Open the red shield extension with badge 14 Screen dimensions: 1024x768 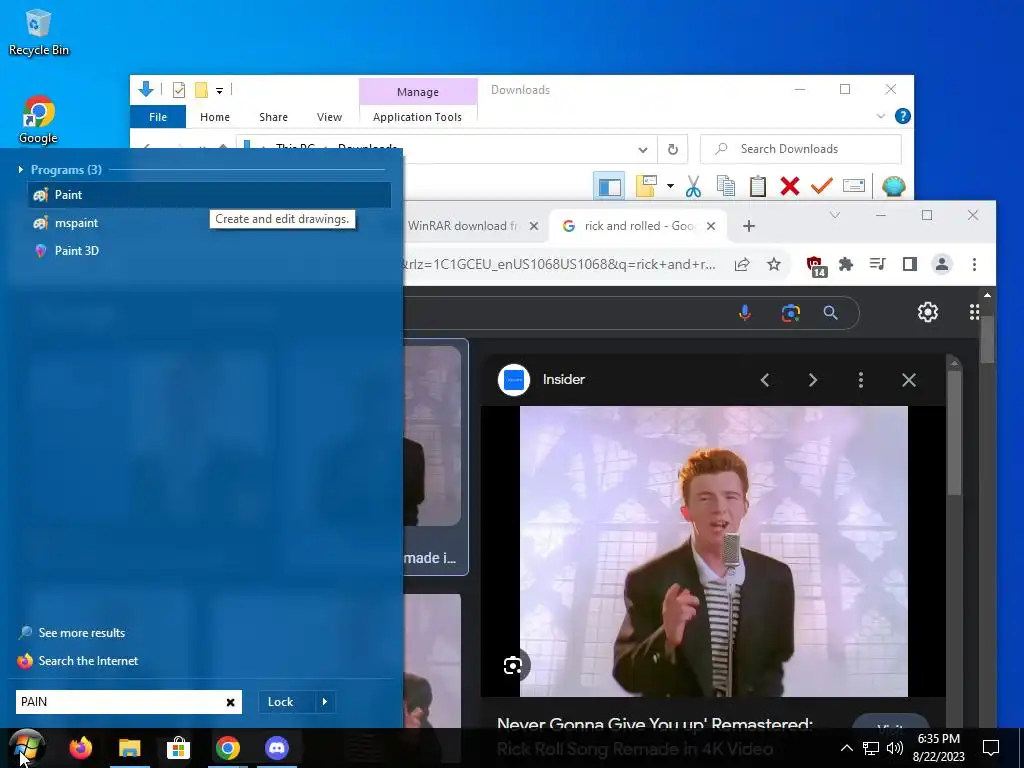pos(816,266)
